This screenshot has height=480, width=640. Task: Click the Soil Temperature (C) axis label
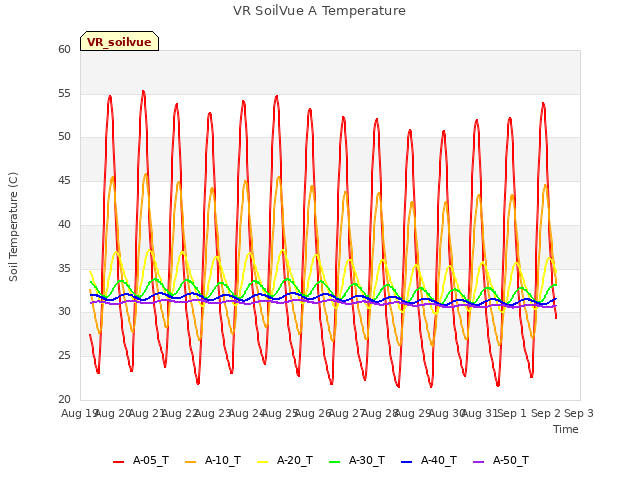[13, 227]
